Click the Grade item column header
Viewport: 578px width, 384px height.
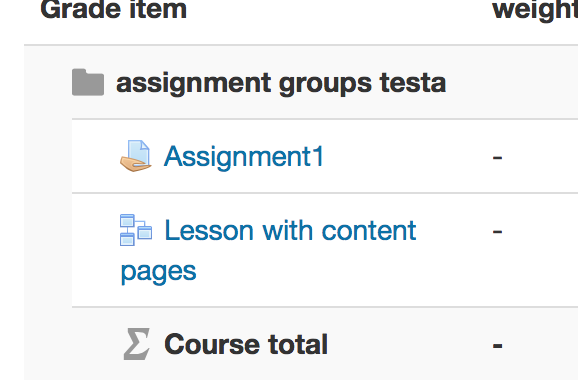(x=114, y=9)
